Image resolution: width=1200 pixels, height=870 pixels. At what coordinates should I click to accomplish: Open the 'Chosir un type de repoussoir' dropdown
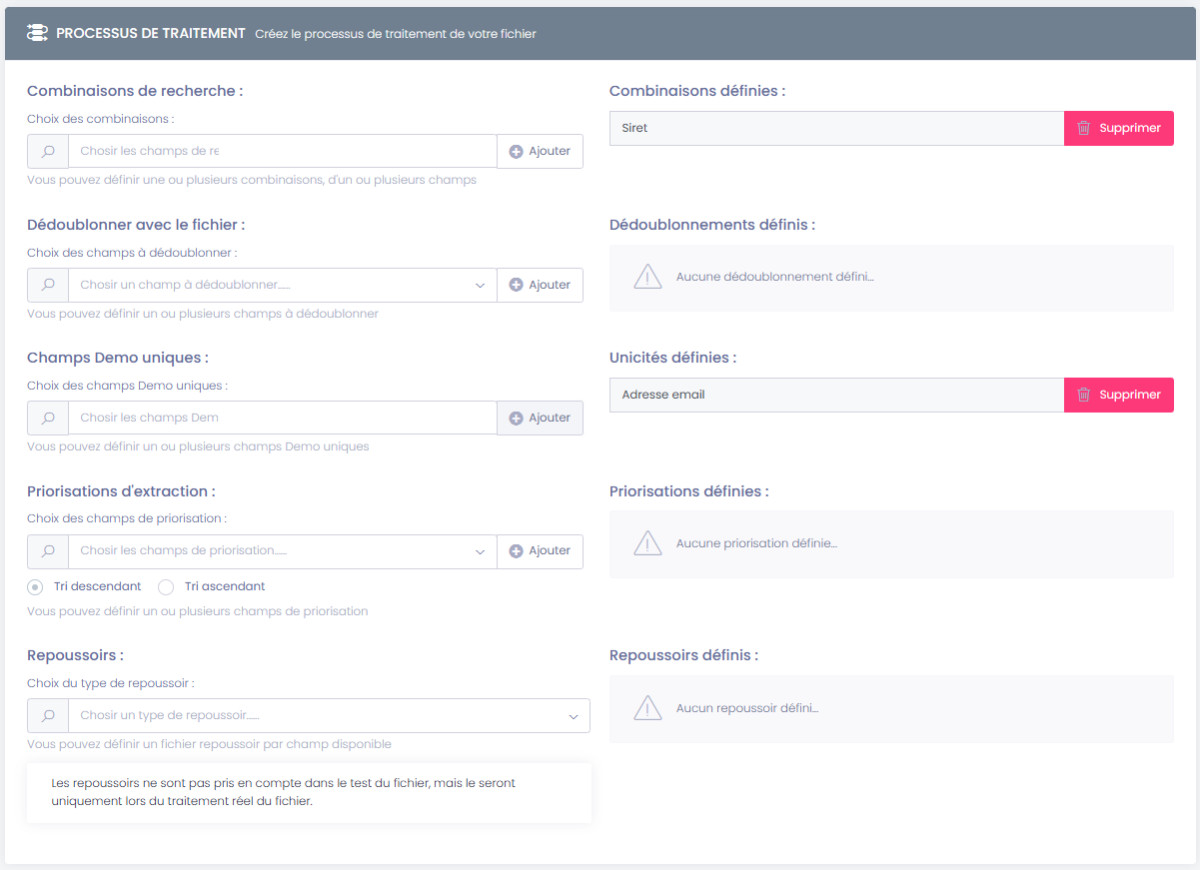point(328,716)
